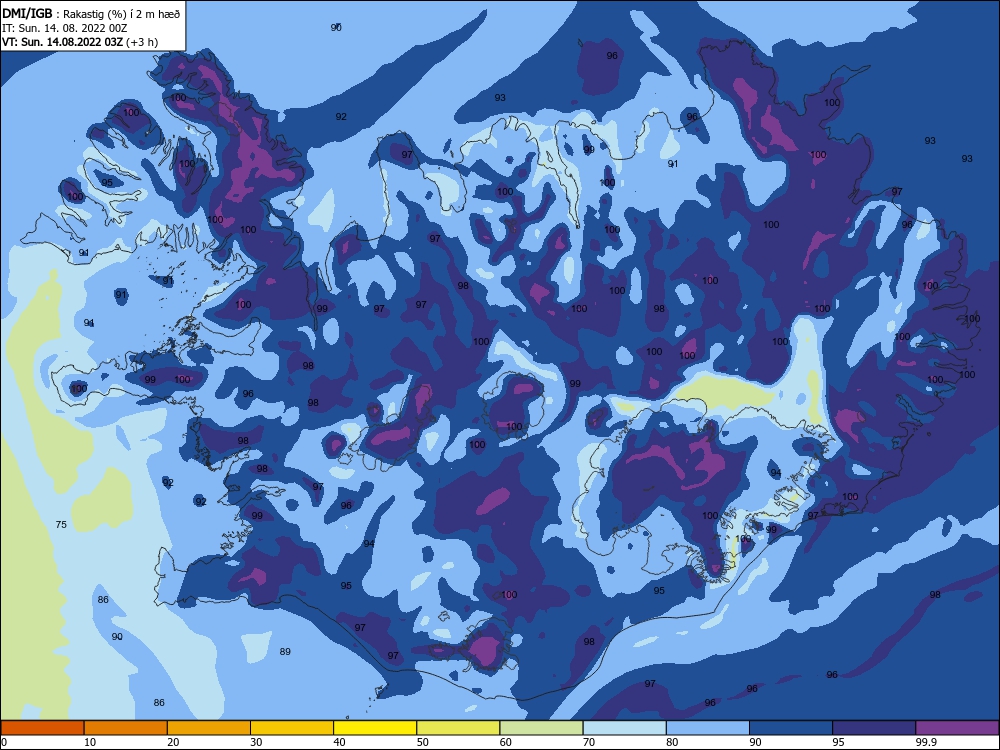Pick the 60–70 pale green legend swatch
Viewport: 1000px width, 750px height.
click(541, 728)
